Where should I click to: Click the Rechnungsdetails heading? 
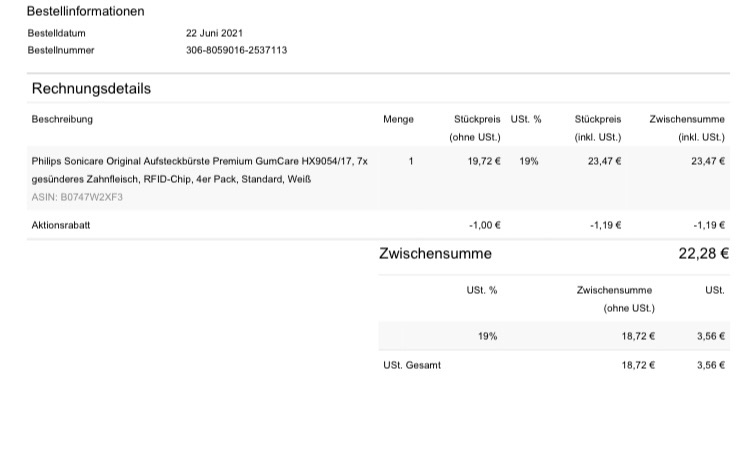91,88
